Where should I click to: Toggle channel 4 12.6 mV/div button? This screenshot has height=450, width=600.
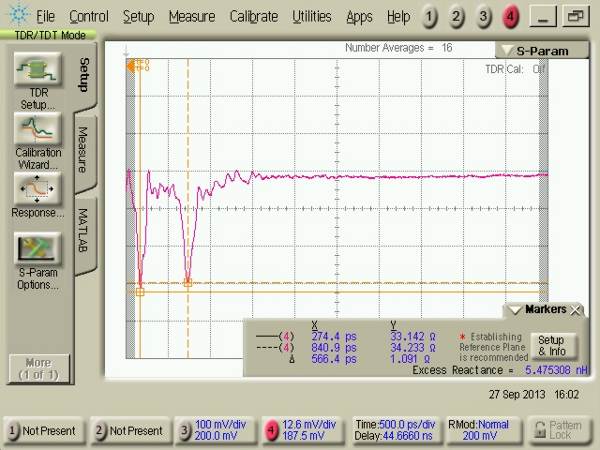303,431
